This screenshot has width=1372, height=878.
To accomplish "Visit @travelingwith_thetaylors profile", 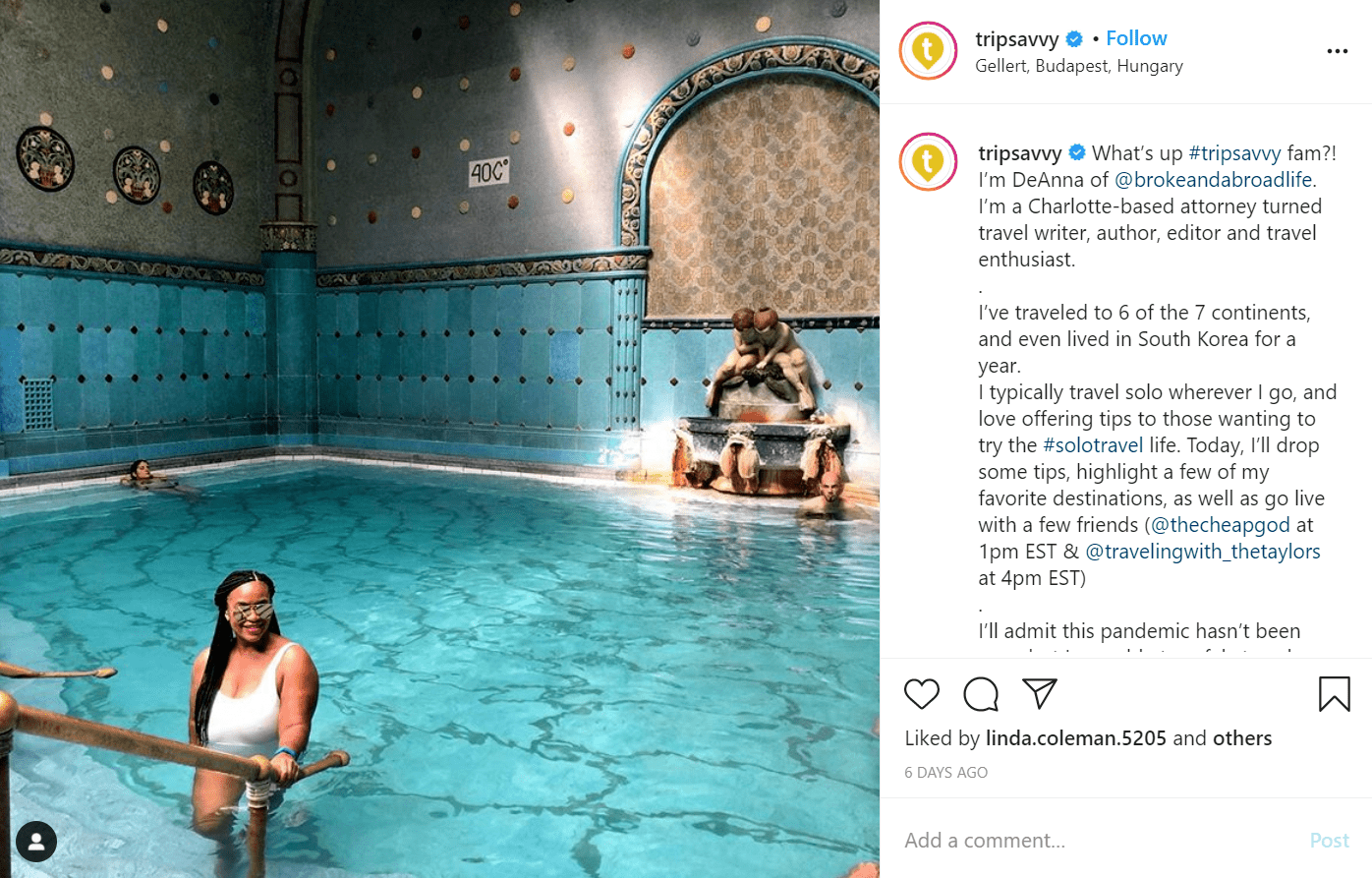I will 1202,552.
